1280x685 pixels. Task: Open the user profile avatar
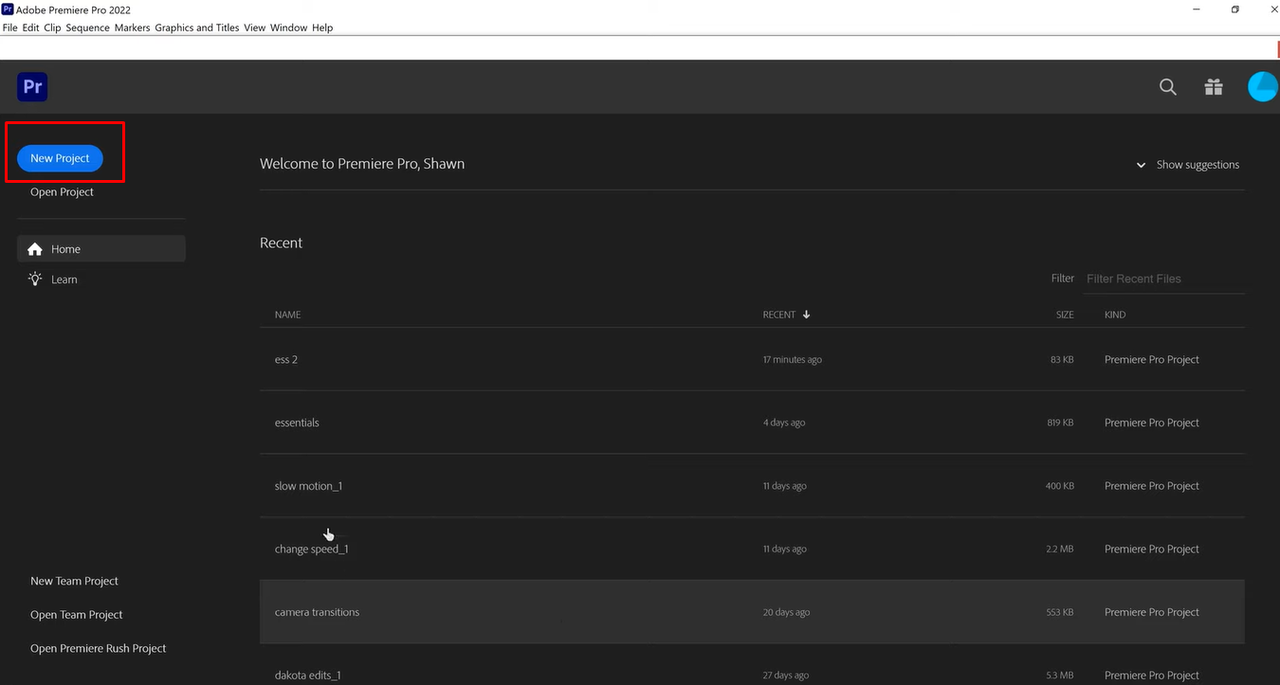click(1263, 87)
